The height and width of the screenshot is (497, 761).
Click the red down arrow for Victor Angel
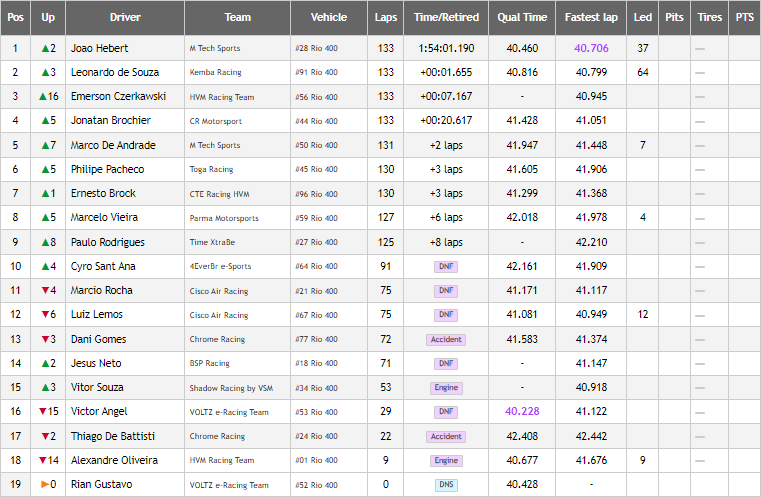[x=42, y=411]
